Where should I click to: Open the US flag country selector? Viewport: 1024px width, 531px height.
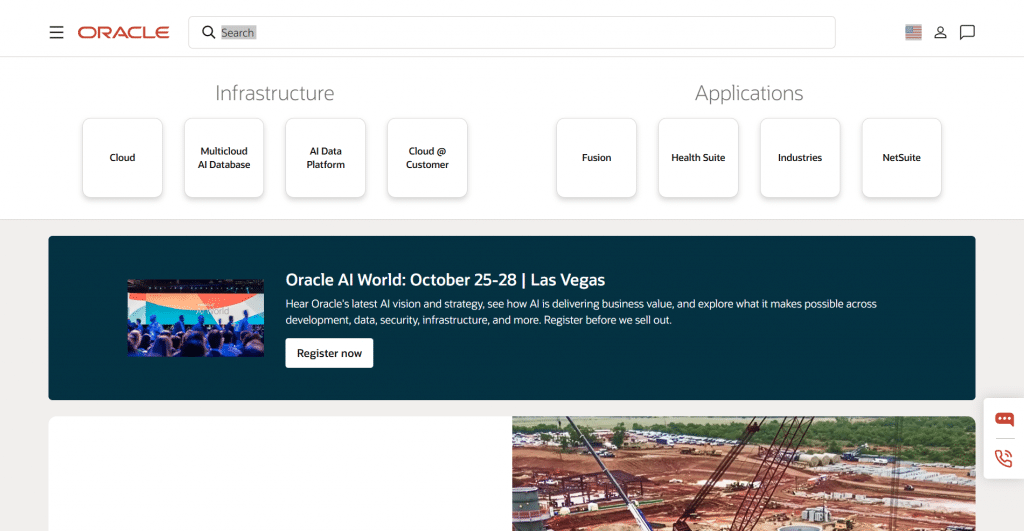click(x=913, y=32)
